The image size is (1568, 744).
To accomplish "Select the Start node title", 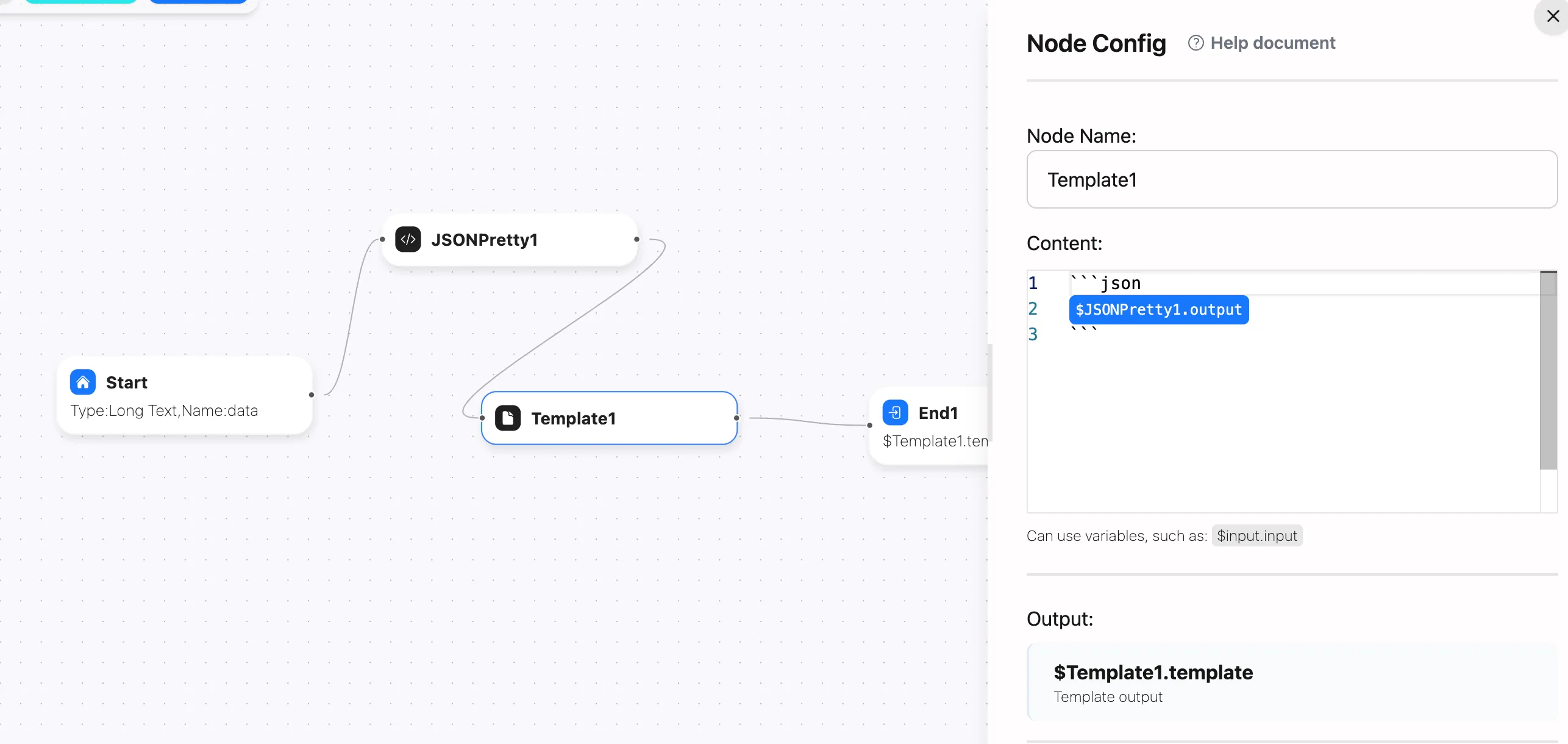I will pyautogui.click(x=127, y=382).
